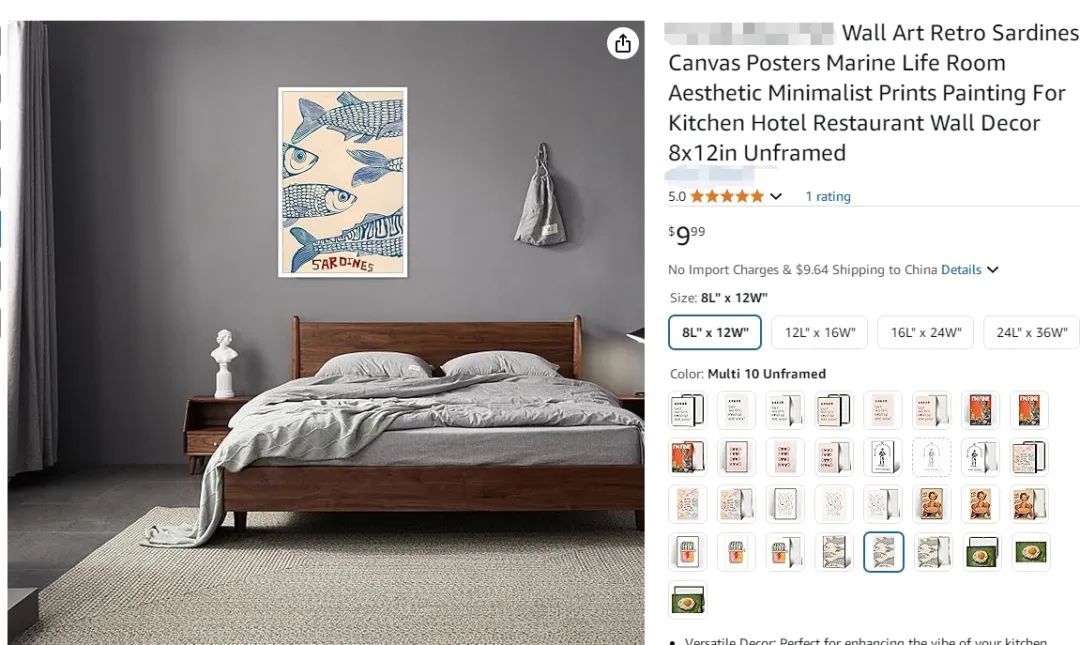Click the sardines poster in the photo

[x=342, y=182]
